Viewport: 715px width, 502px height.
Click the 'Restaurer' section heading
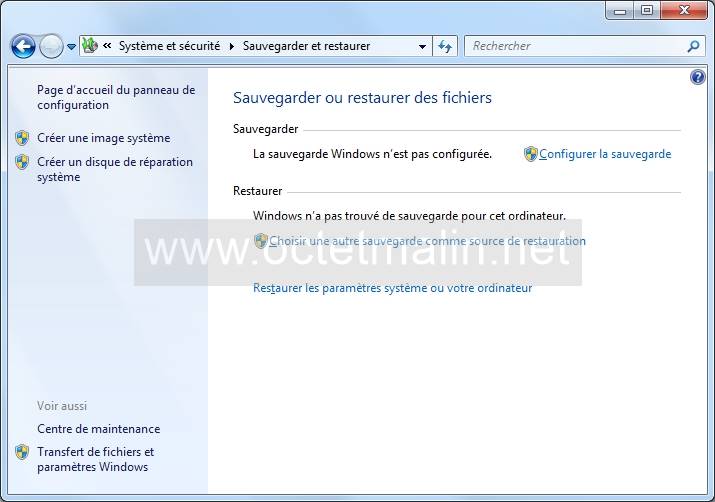pyautogui.click(x=258, y=191)
